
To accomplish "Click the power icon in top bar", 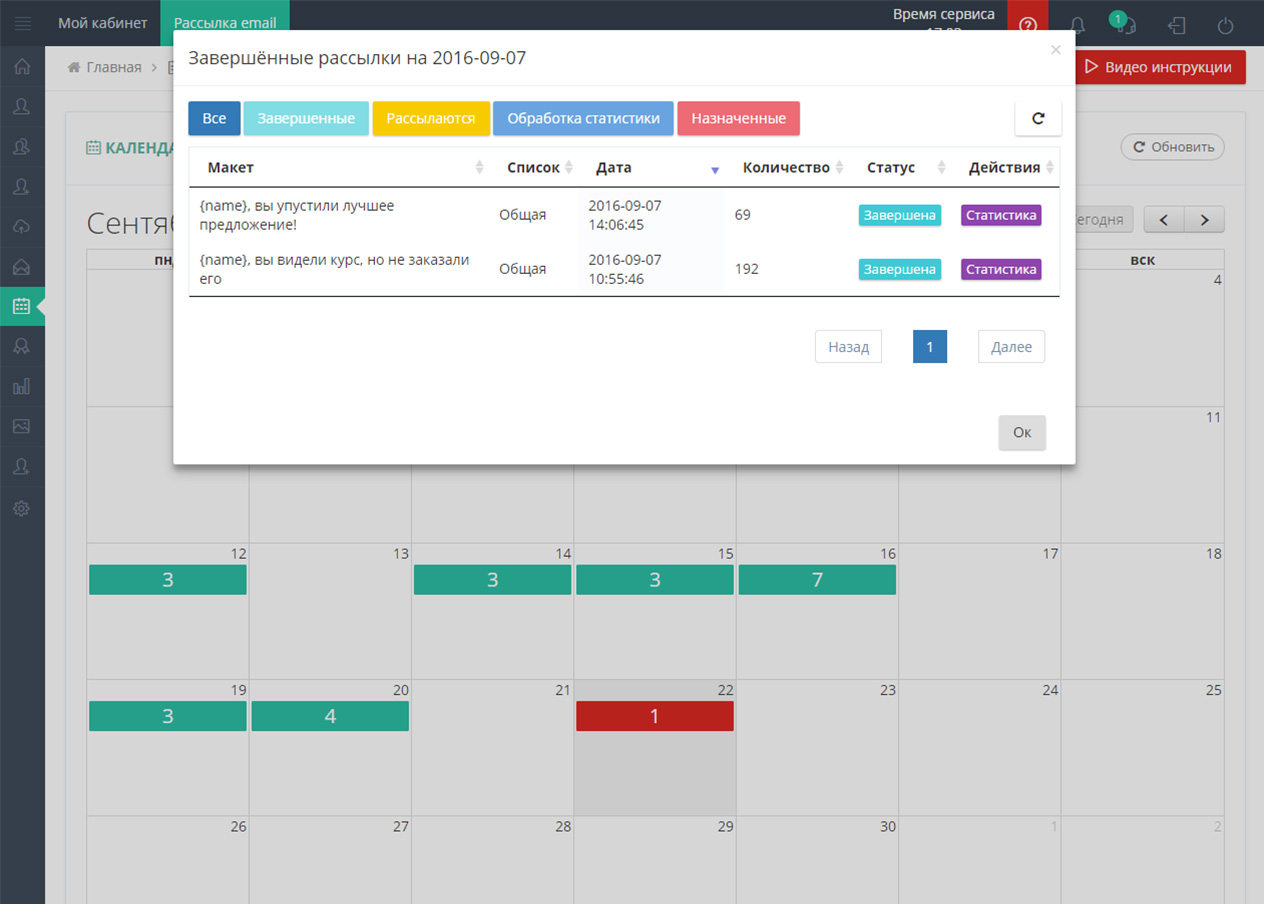I will pyautogui.click(x=1225, y=26).
